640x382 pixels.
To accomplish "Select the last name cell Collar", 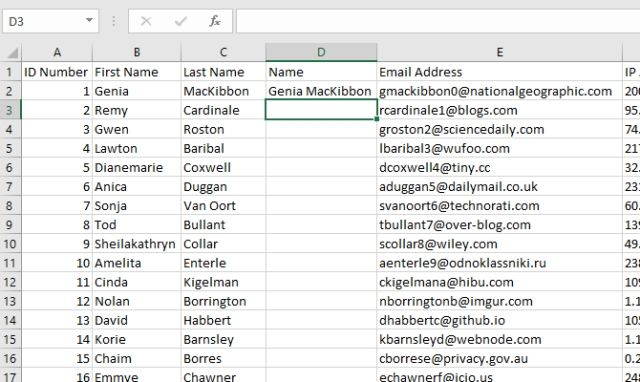I will click(223, 244).
